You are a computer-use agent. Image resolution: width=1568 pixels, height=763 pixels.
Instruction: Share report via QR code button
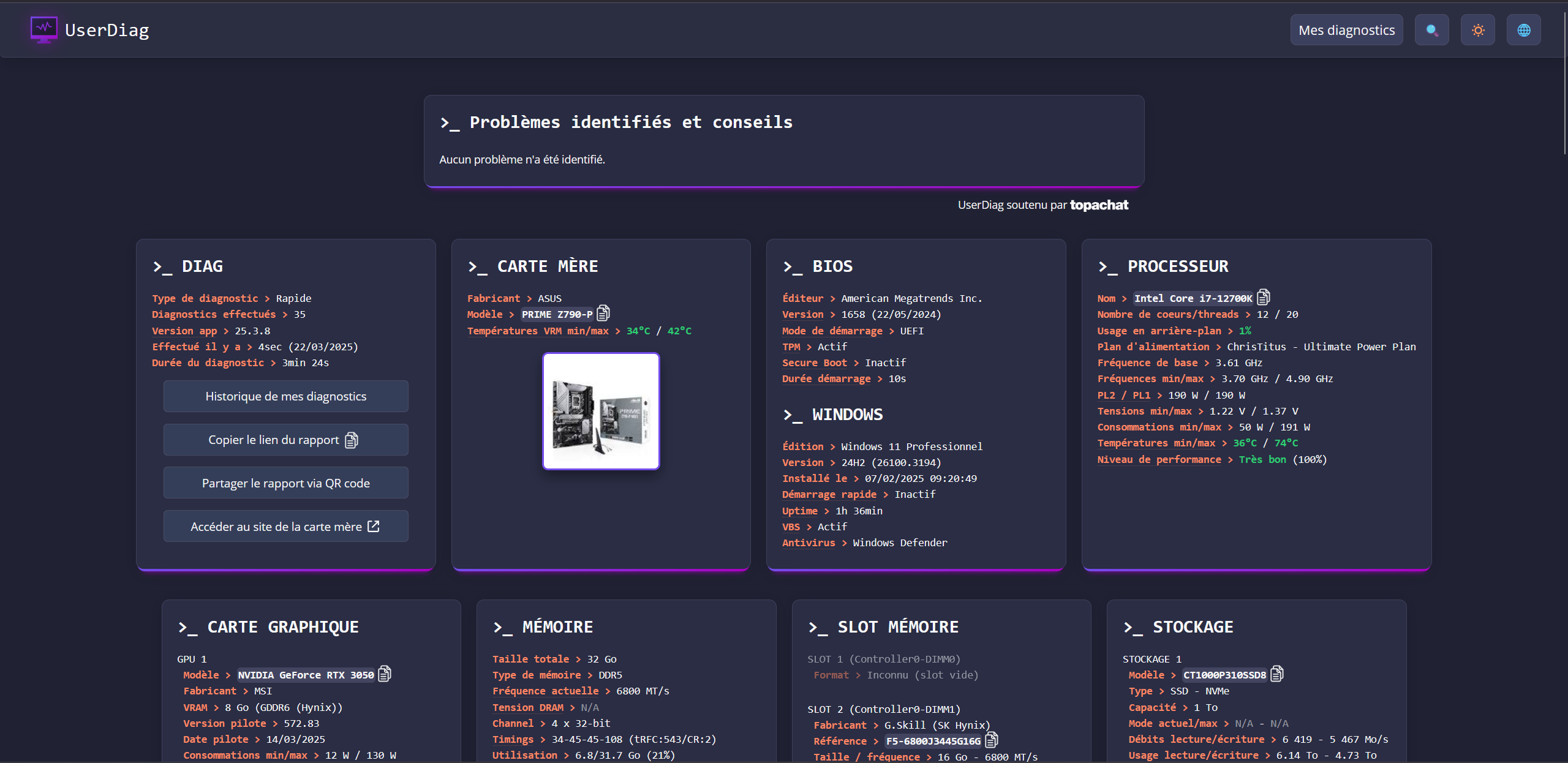285,483
